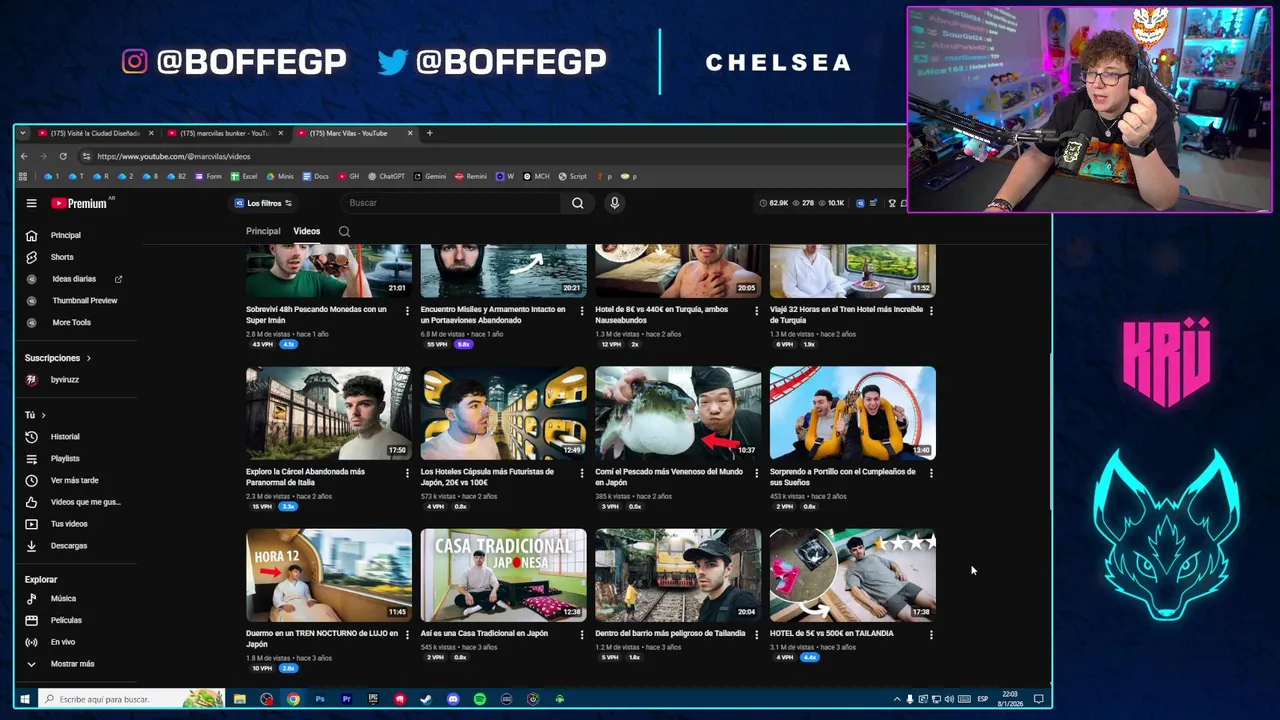
Task: Open the title Dentro del barrio más peligroso de Tailandia
Action: coord(670,633)
